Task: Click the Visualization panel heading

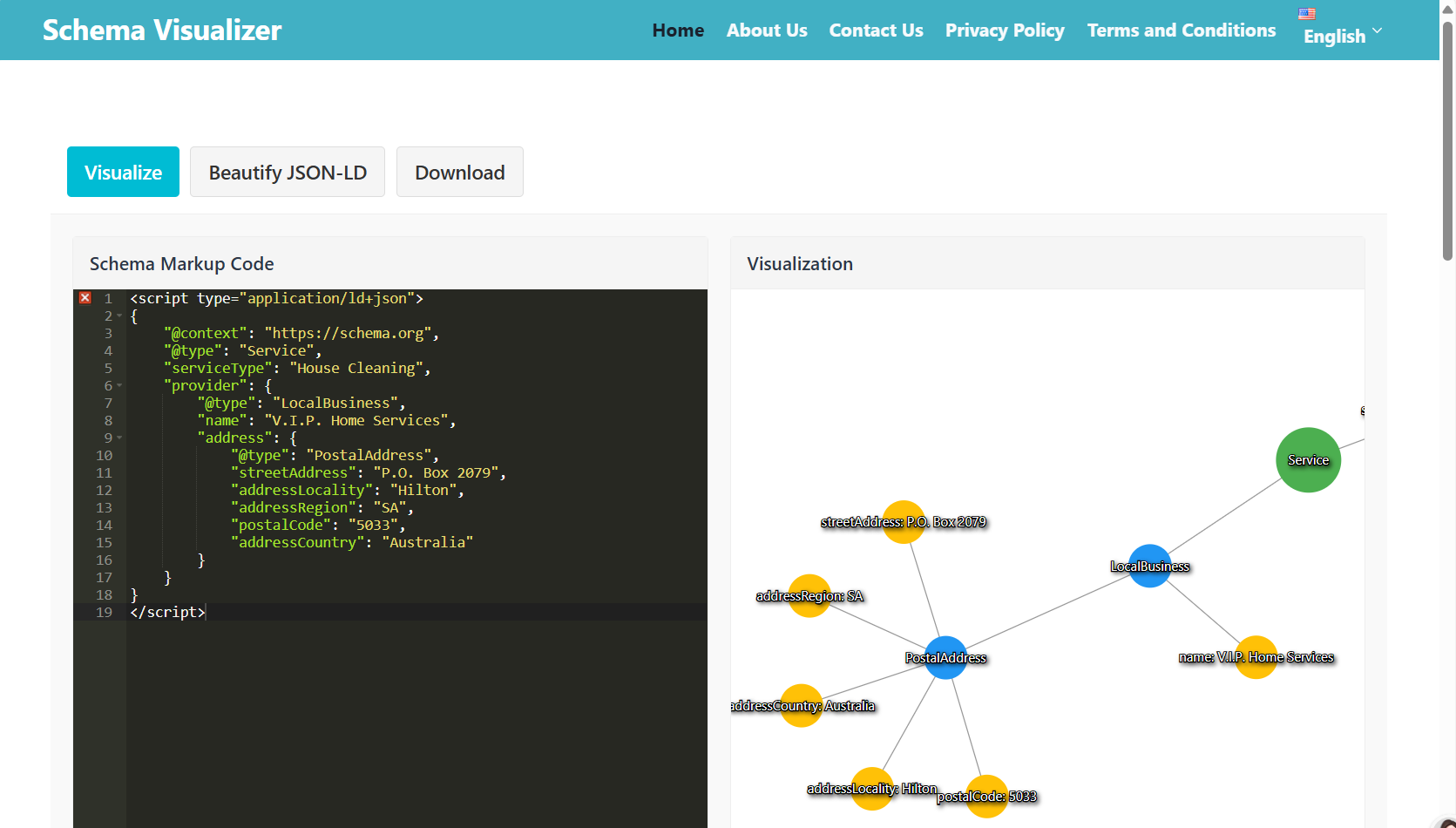Action: (800, 264)
